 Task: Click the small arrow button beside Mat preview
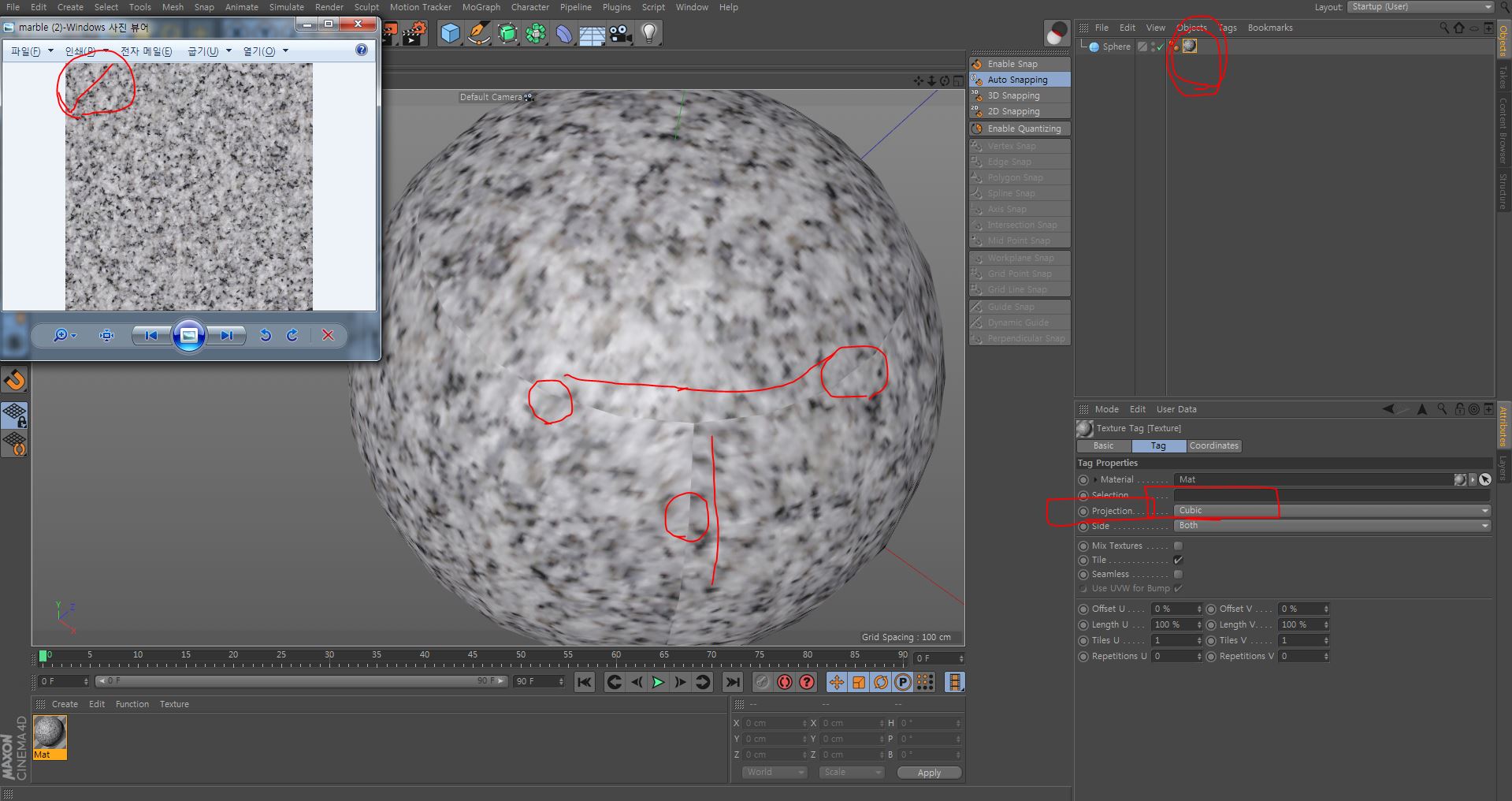click(1472, 479)
